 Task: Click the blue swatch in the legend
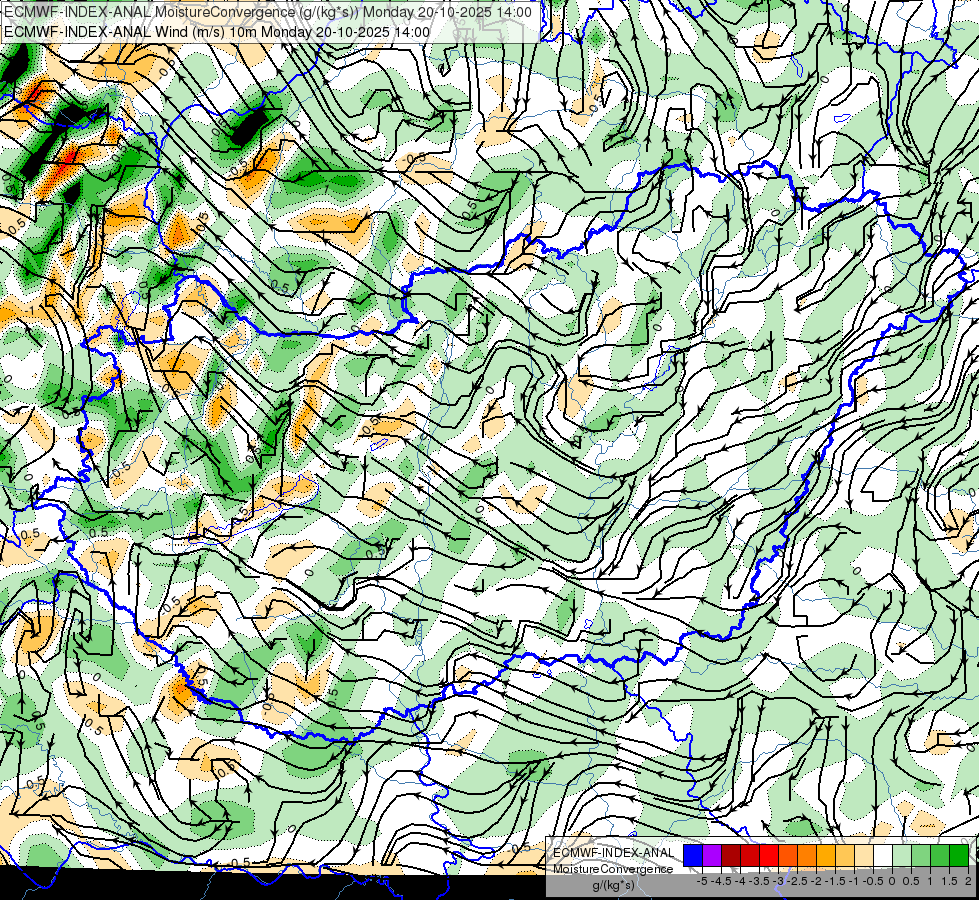click(x=693, y=855)
